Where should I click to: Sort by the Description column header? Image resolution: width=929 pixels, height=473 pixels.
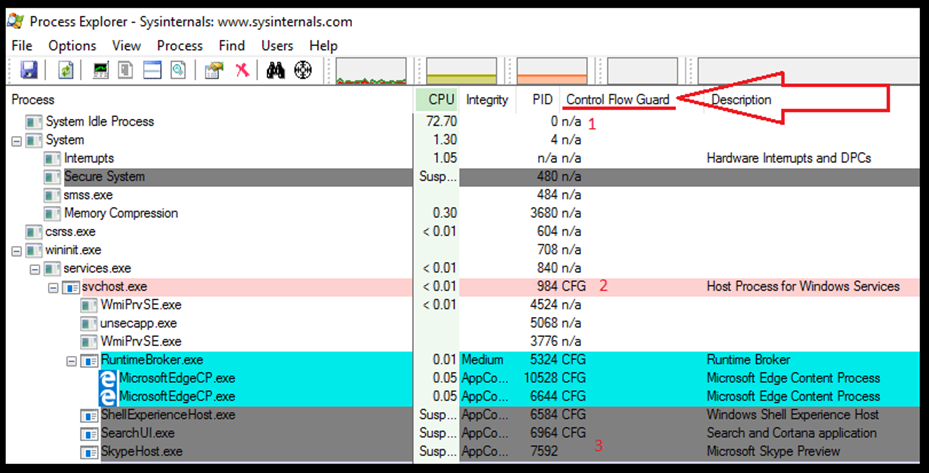click(741, 100)
